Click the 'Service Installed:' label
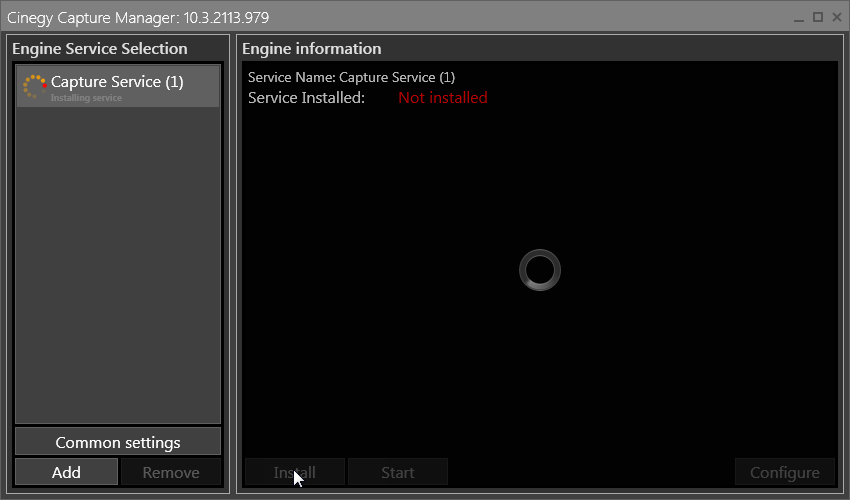Screen dimensions: 850x500 click(x=306, y=98)
